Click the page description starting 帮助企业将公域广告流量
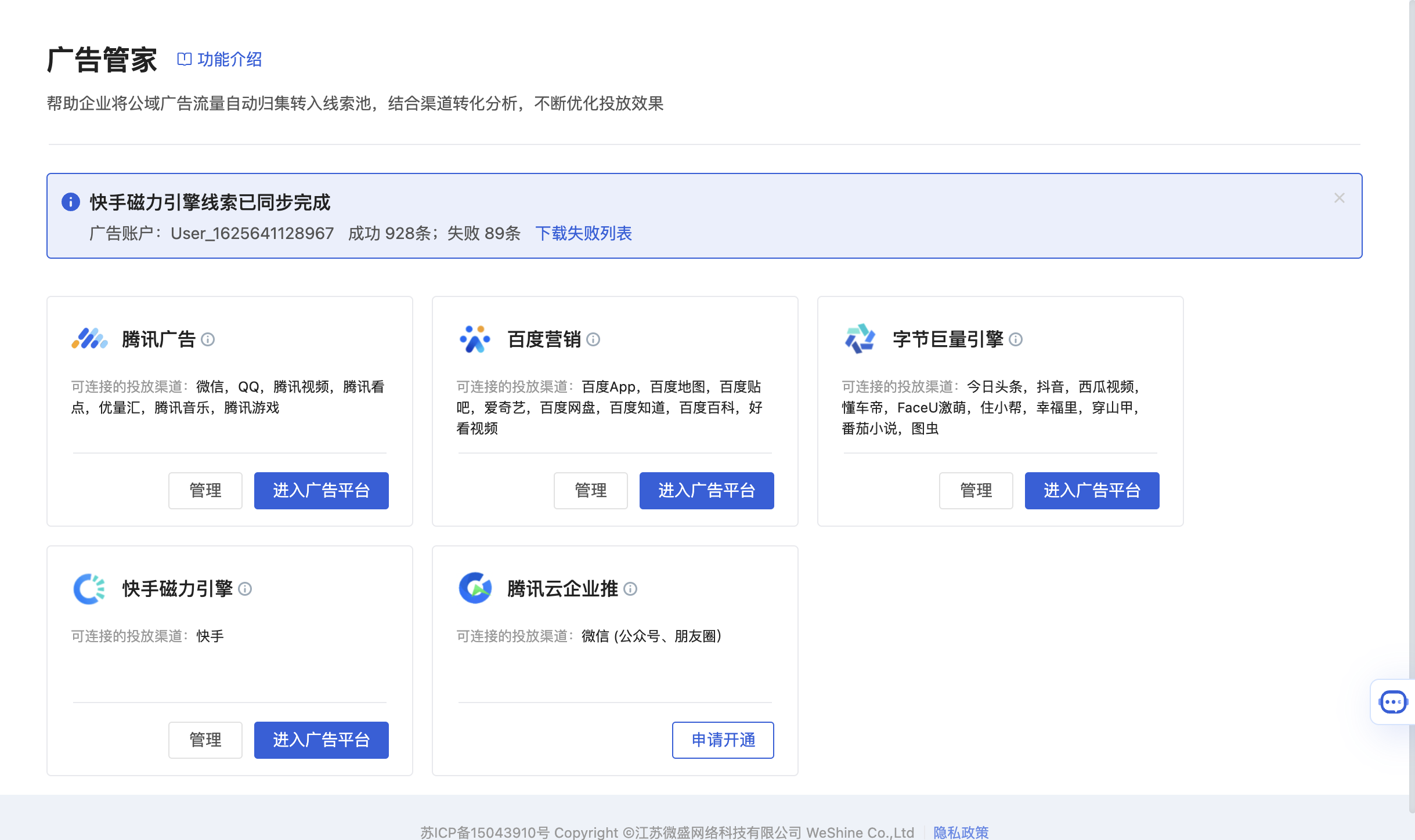Image resolution: width=1415 pixels, height=840 pixels. [x=355, y=103]
